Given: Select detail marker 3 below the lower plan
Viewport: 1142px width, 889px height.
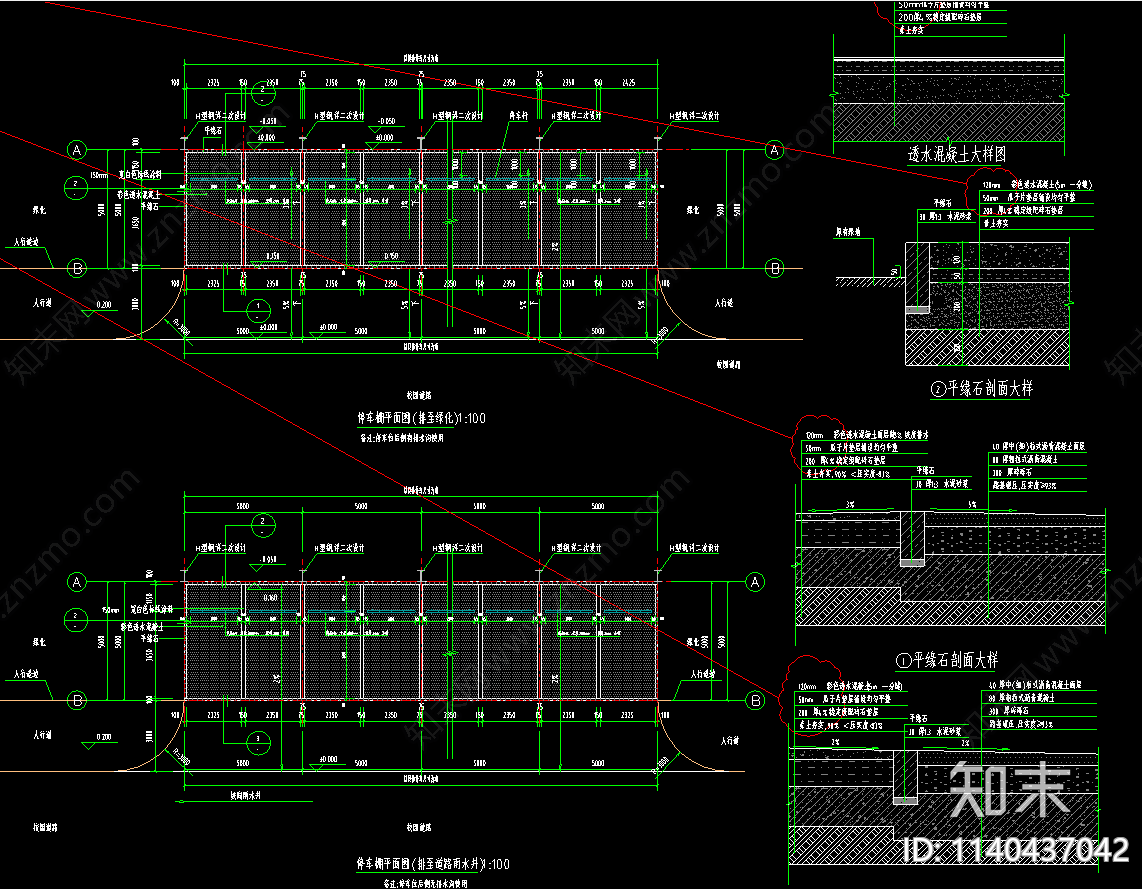Looking at the screenshot, I should click(258, 739).
